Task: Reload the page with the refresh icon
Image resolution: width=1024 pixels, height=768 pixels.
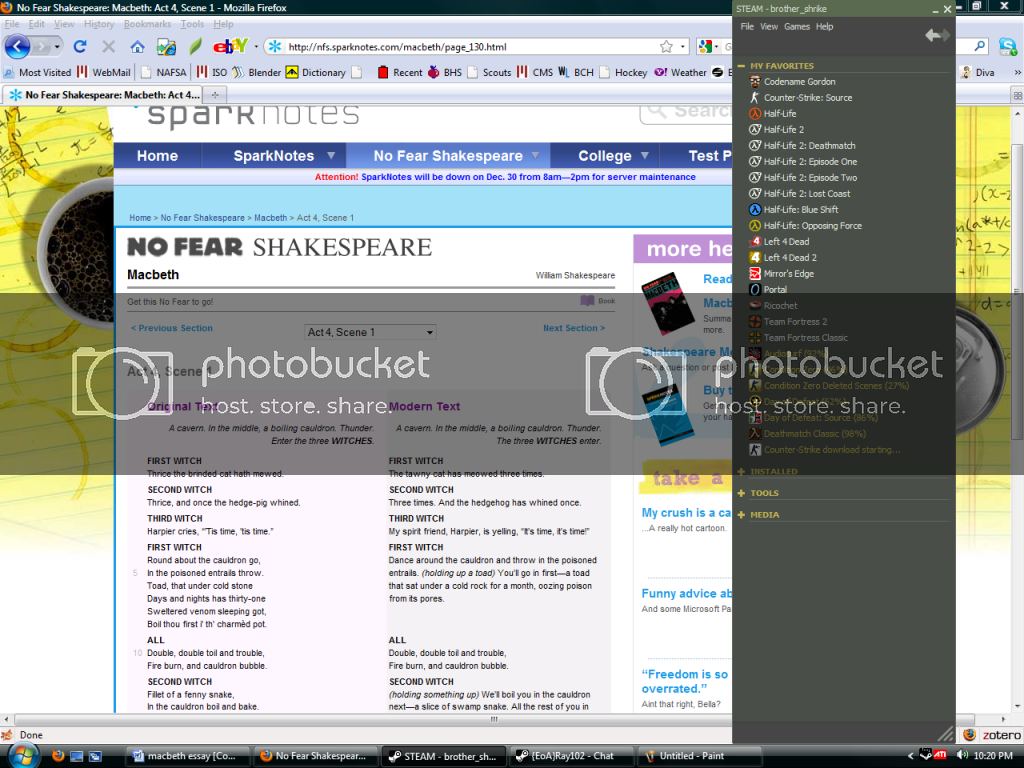Action: [x=80, y=46]
